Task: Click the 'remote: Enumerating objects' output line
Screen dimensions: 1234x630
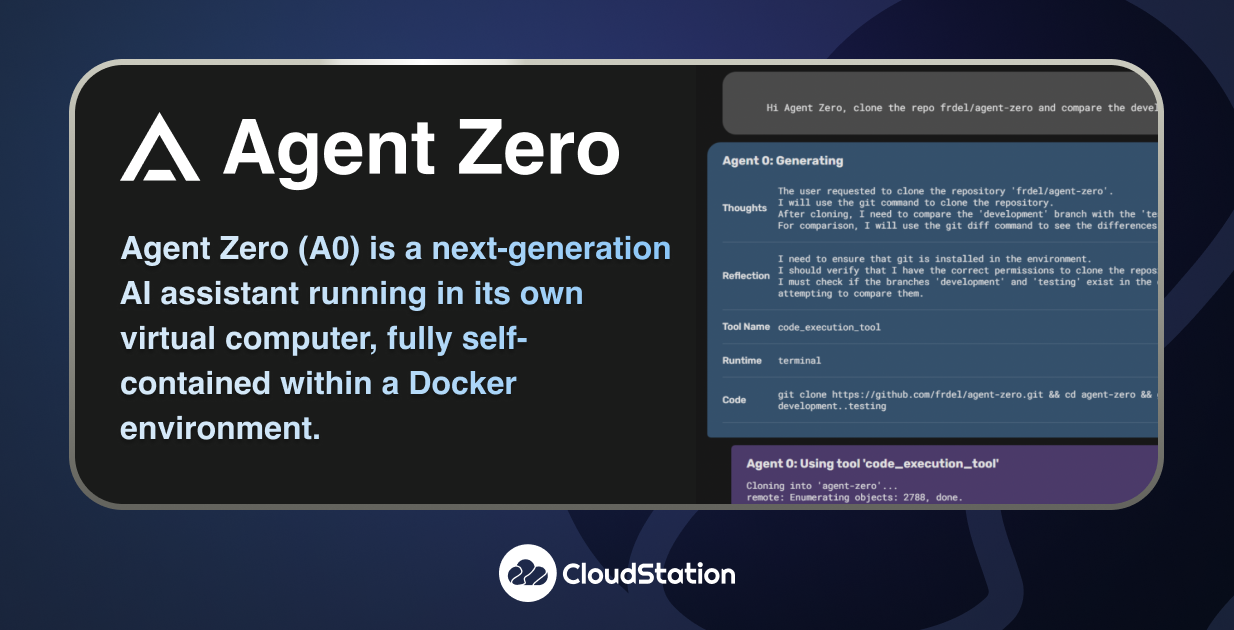Action: [854, 497]
